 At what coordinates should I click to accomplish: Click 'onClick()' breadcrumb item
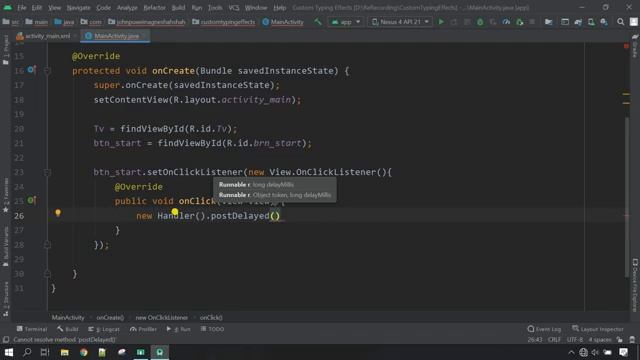pos(211,318)
